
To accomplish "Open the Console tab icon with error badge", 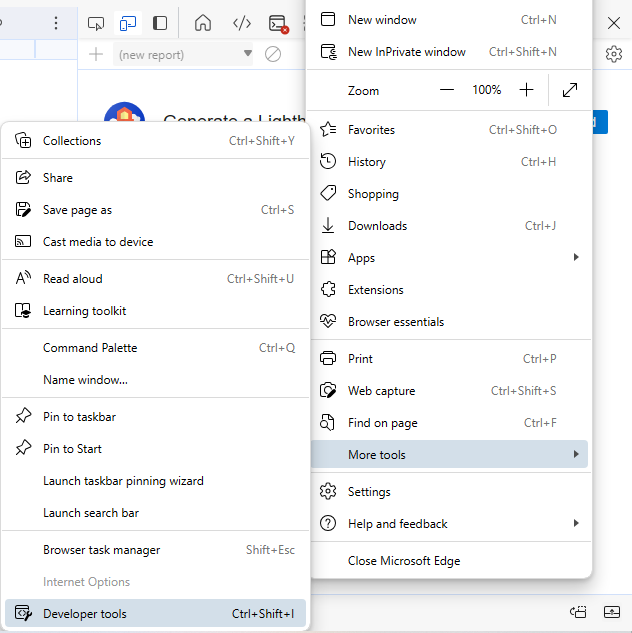I will (x=278, y=24).
